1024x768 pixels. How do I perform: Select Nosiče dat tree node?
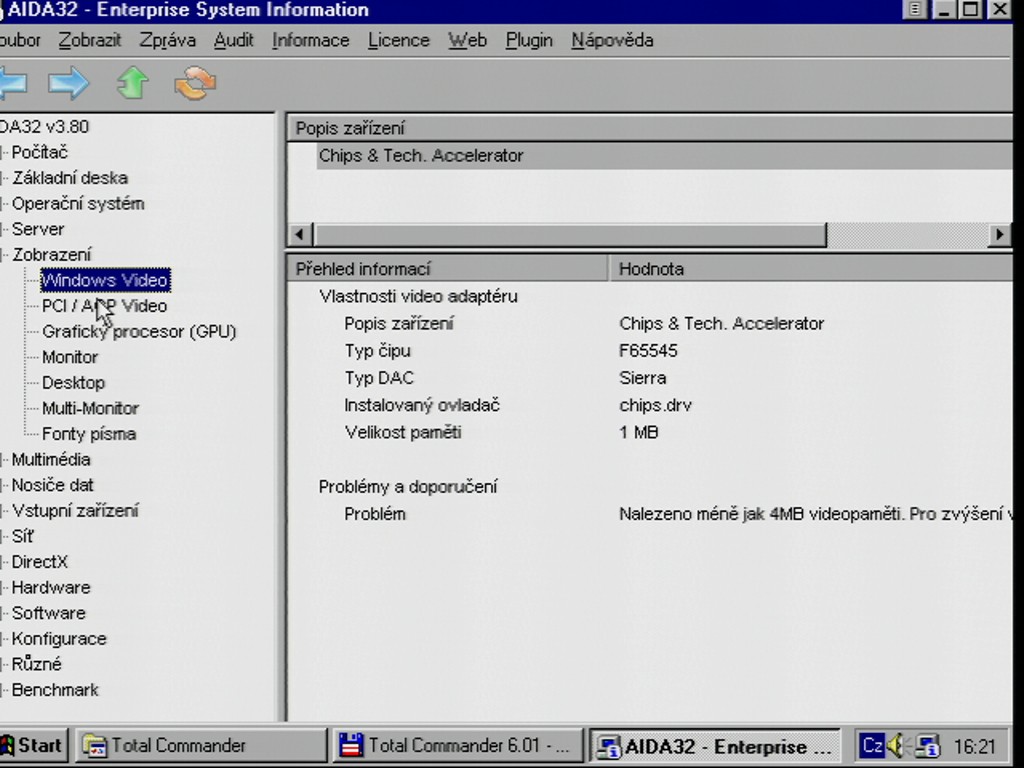tap(53, 485)
